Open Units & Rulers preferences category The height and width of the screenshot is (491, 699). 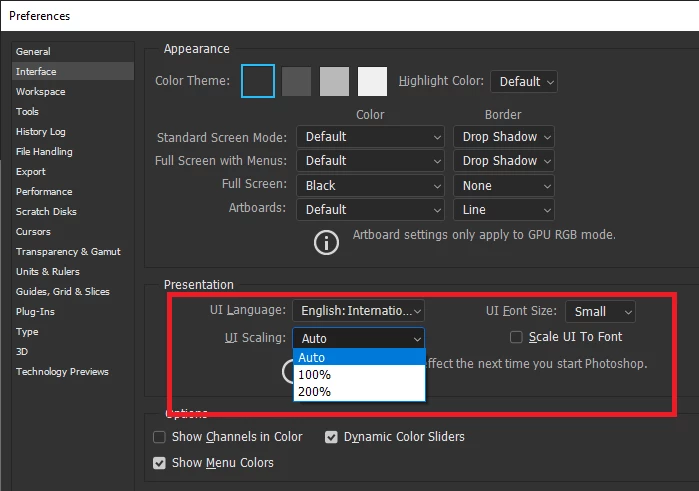[x=73, y=272]
